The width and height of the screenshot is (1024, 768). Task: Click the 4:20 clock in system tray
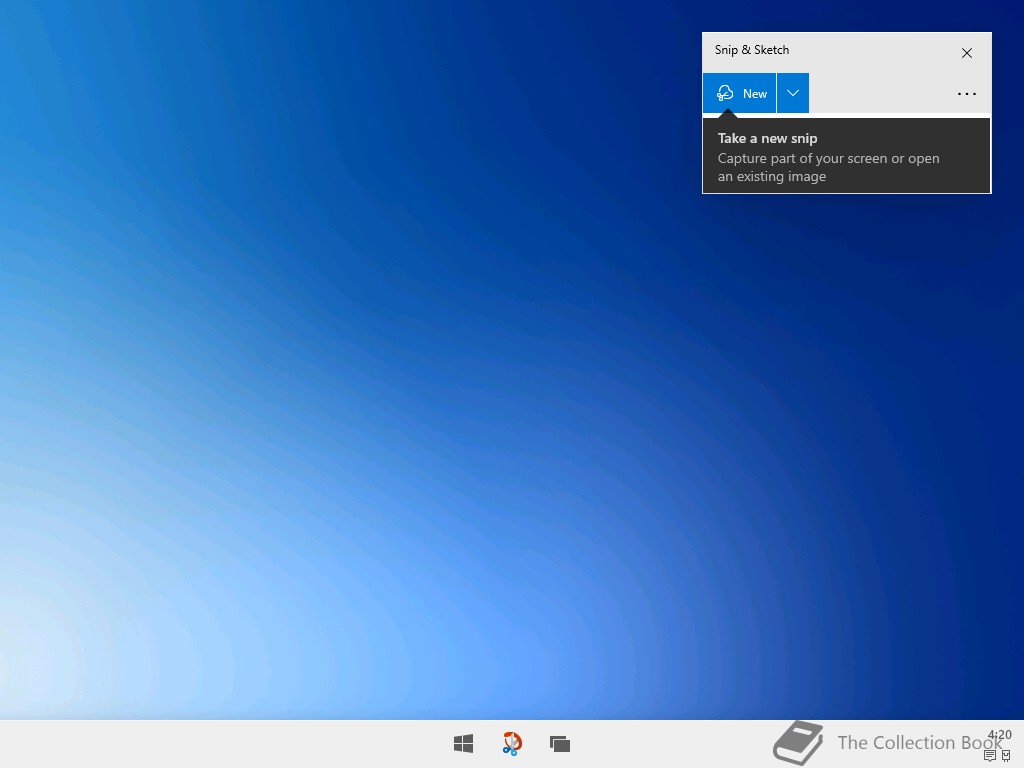point(999,735)
